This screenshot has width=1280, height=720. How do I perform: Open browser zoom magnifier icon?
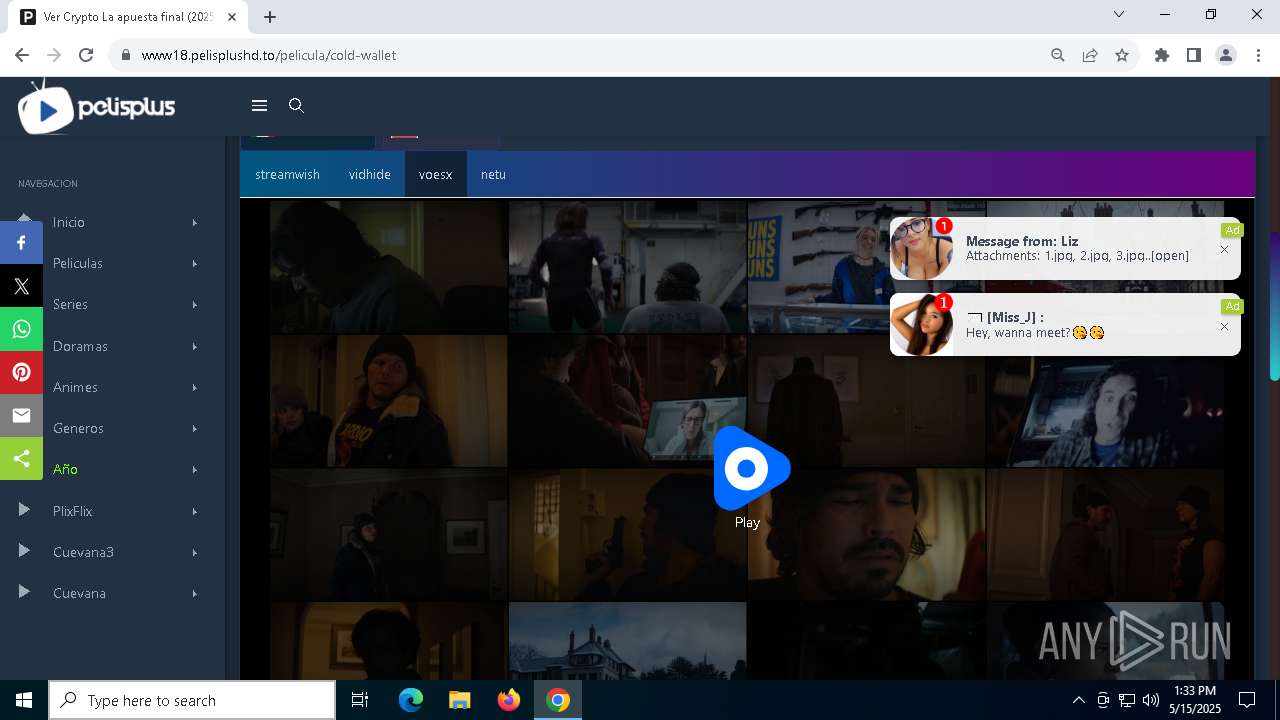(x=1058, y=55)
